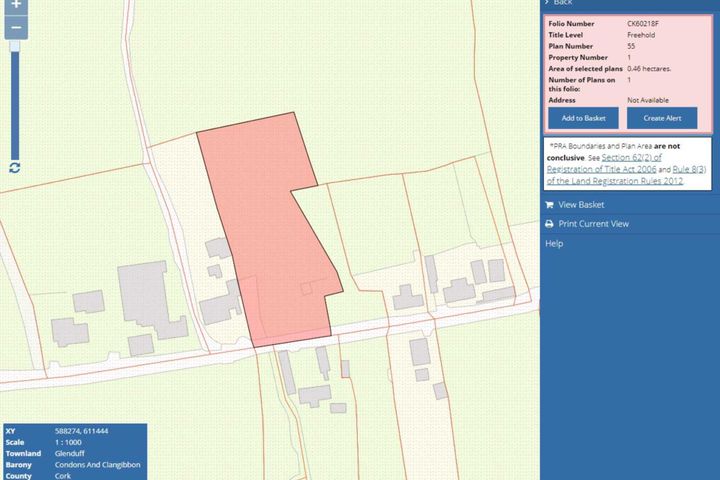Click the scale value 1 : 1000
The width and height of the screenshot is (720, 480).
68,442
